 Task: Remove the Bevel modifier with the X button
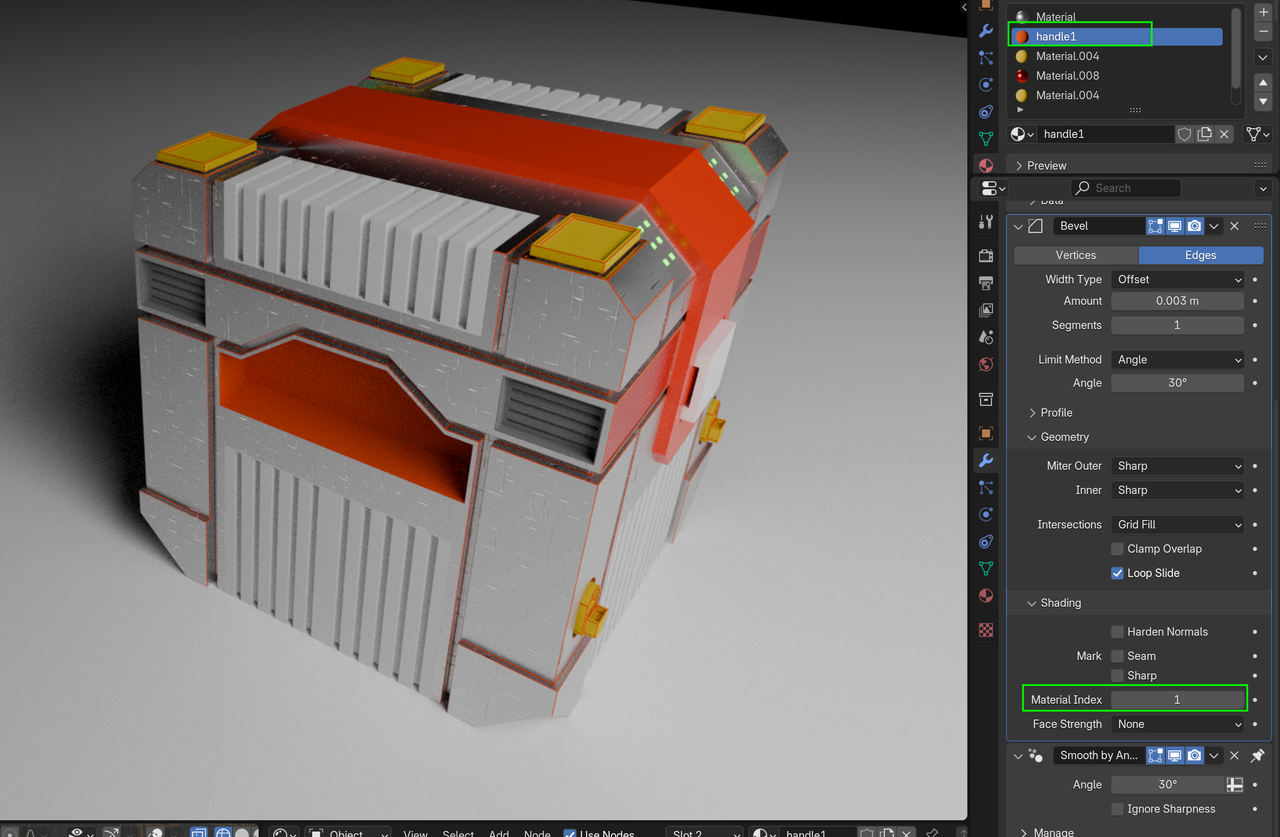point(1234,225)
